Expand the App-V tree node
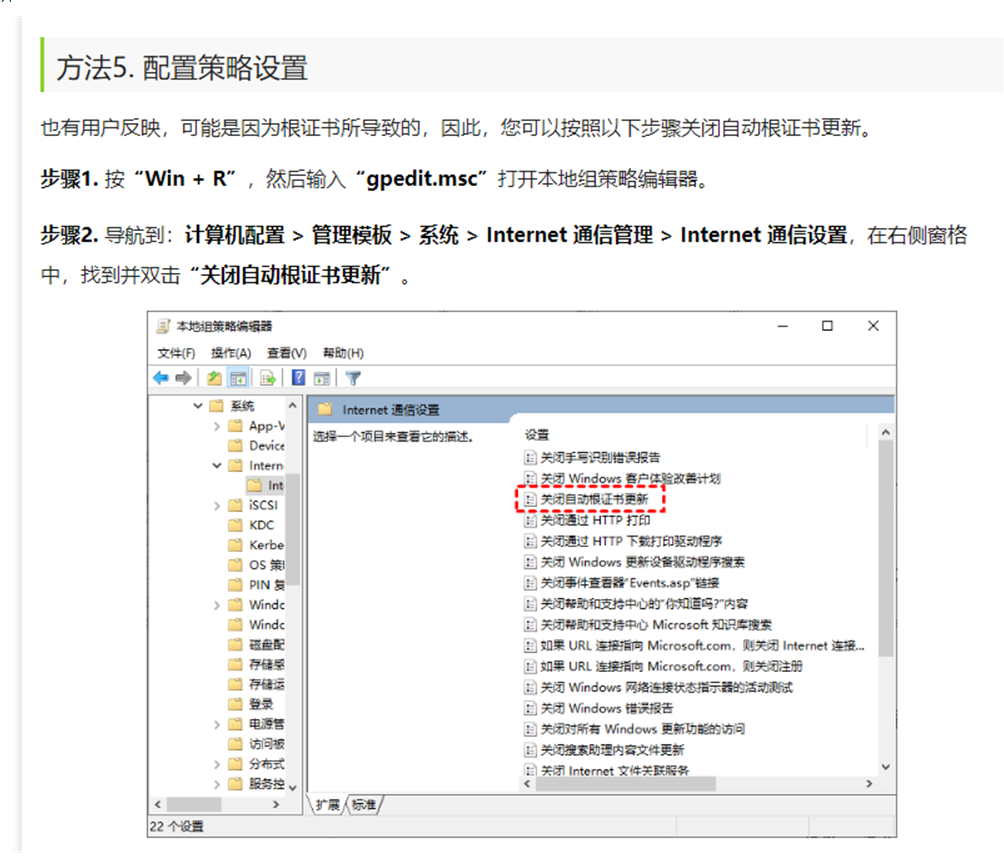 pos(217,426)
